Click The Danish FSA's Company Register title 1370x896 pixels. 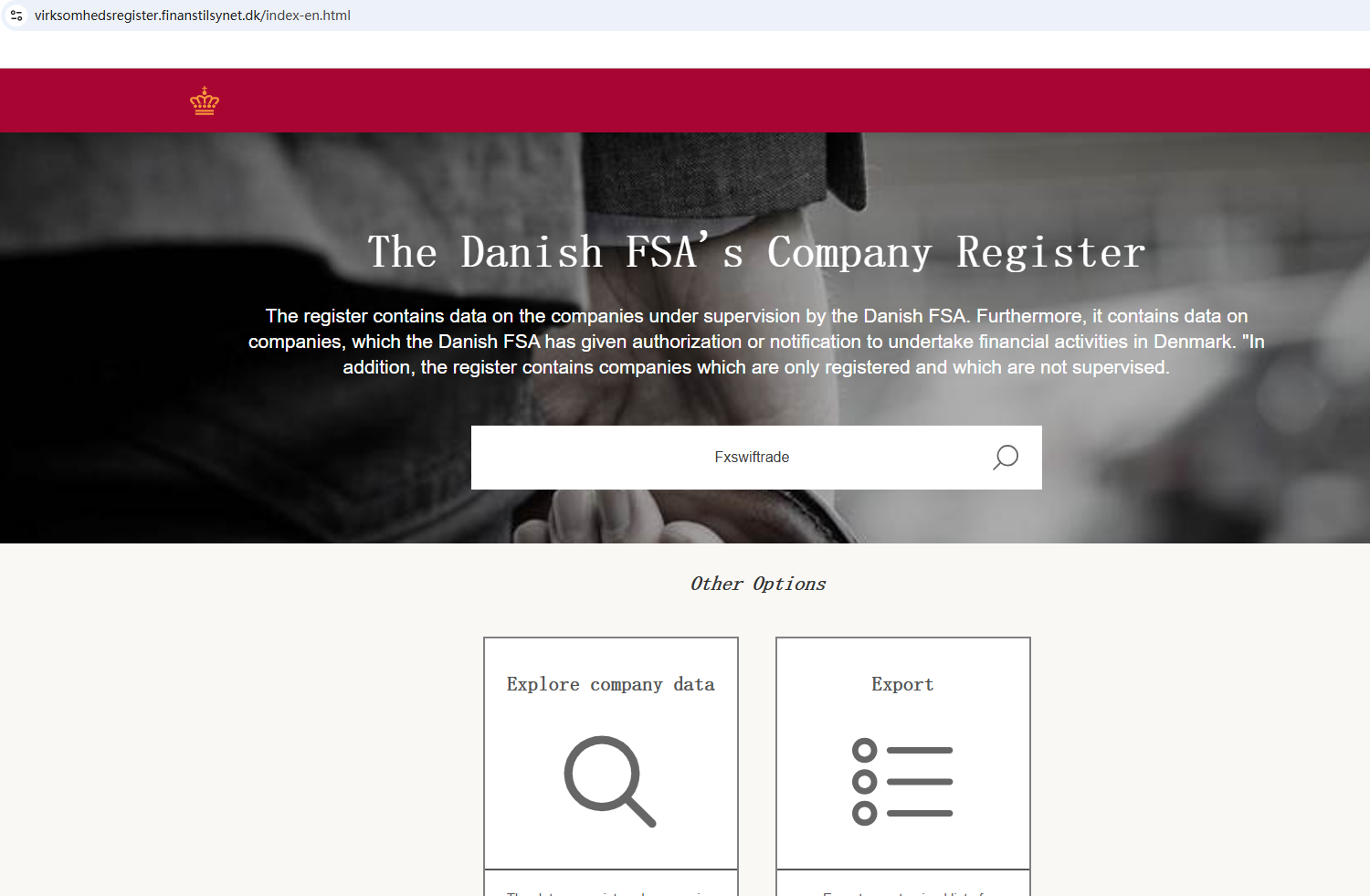(756, 252)
